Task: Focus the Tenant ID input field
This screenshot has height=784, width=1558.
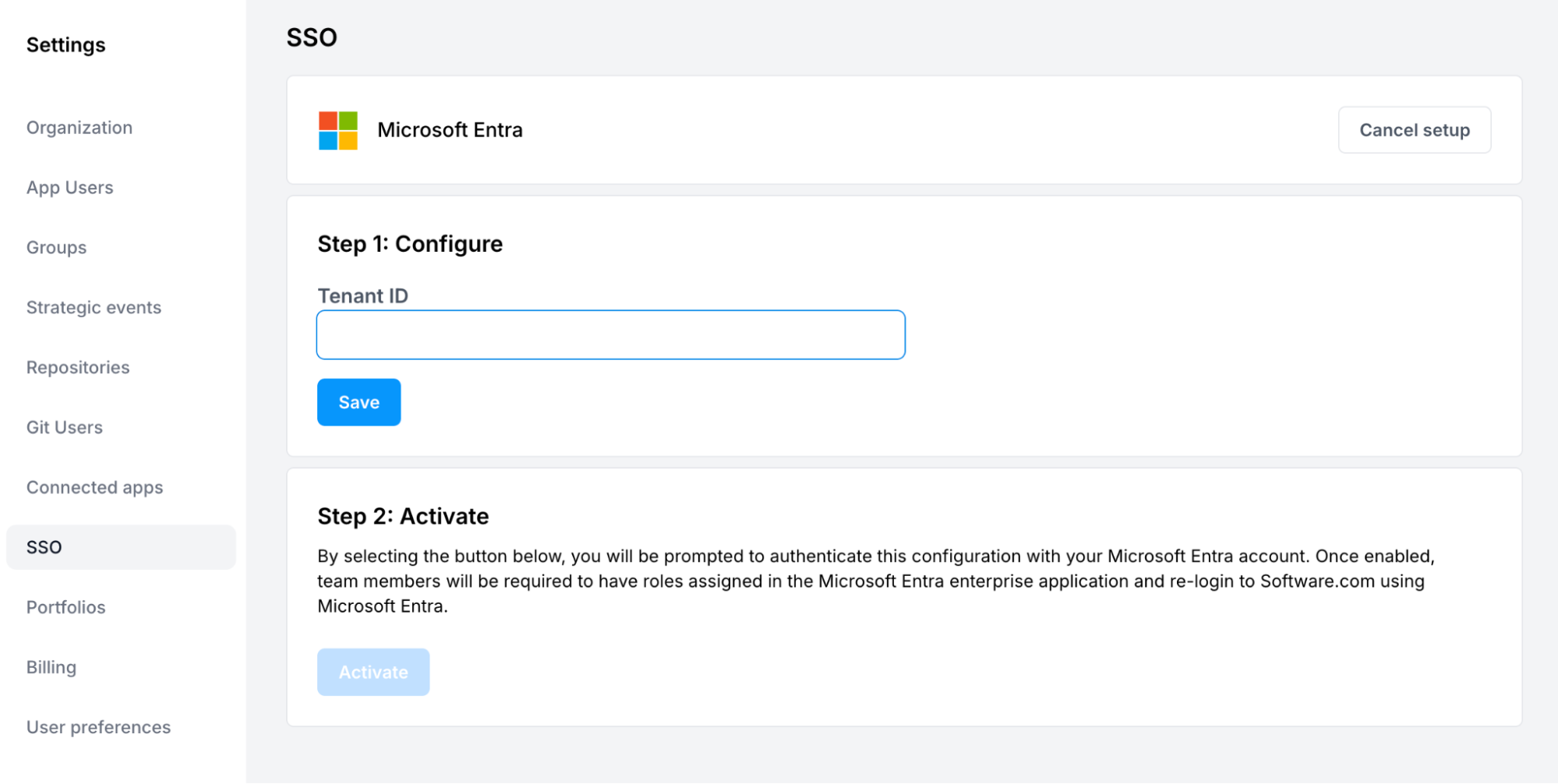Action: click(x=610, y=335)
